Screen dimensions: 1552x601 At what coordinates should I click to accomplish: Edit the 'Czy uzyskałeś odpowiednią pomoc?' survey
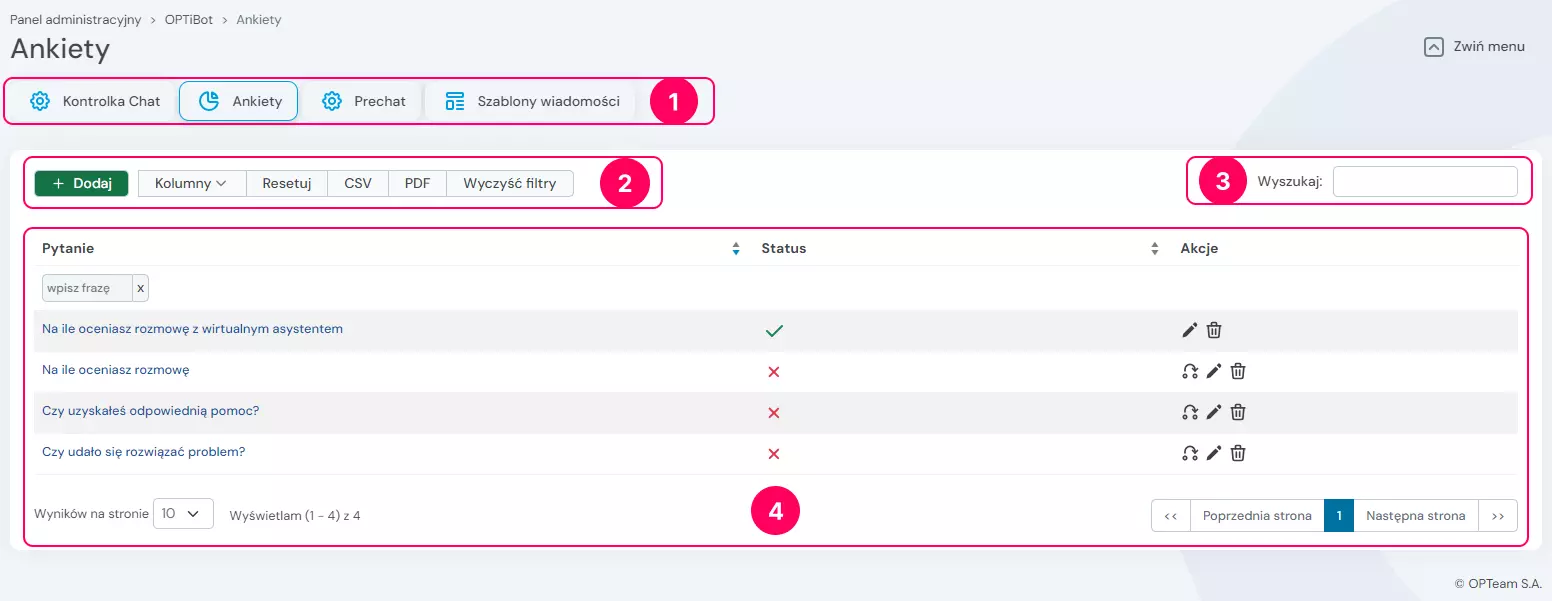[1214, 412]
